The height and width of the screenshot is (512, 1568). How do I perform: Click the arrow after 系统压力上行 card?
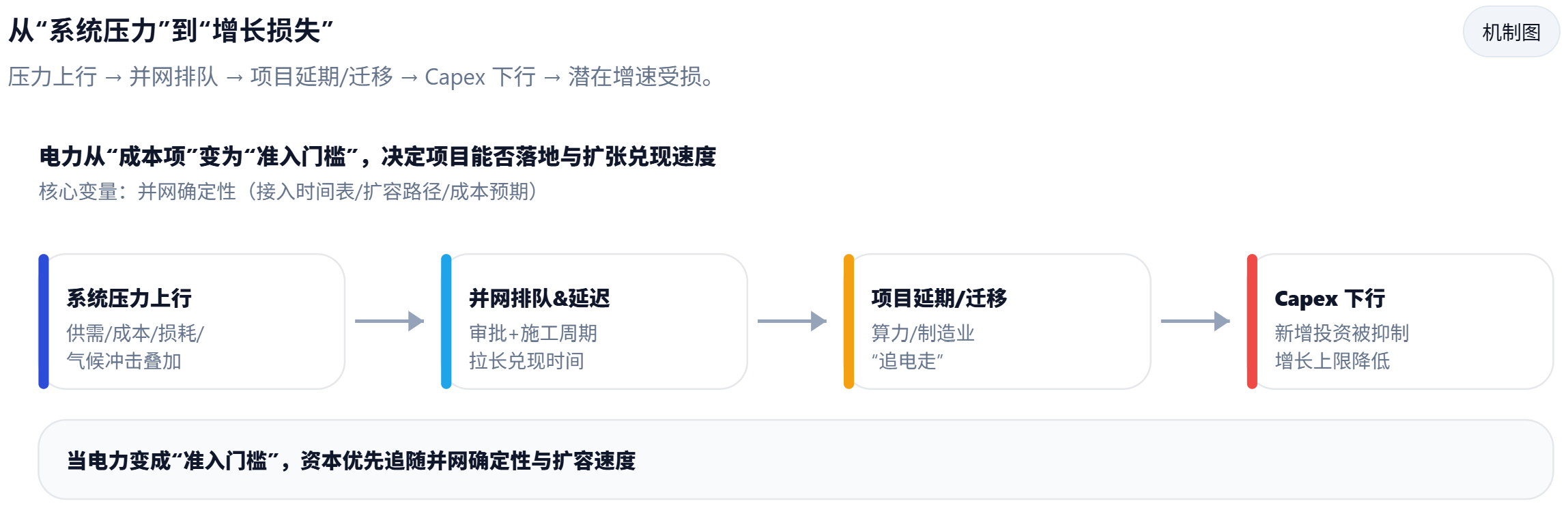tap(389, 321)
